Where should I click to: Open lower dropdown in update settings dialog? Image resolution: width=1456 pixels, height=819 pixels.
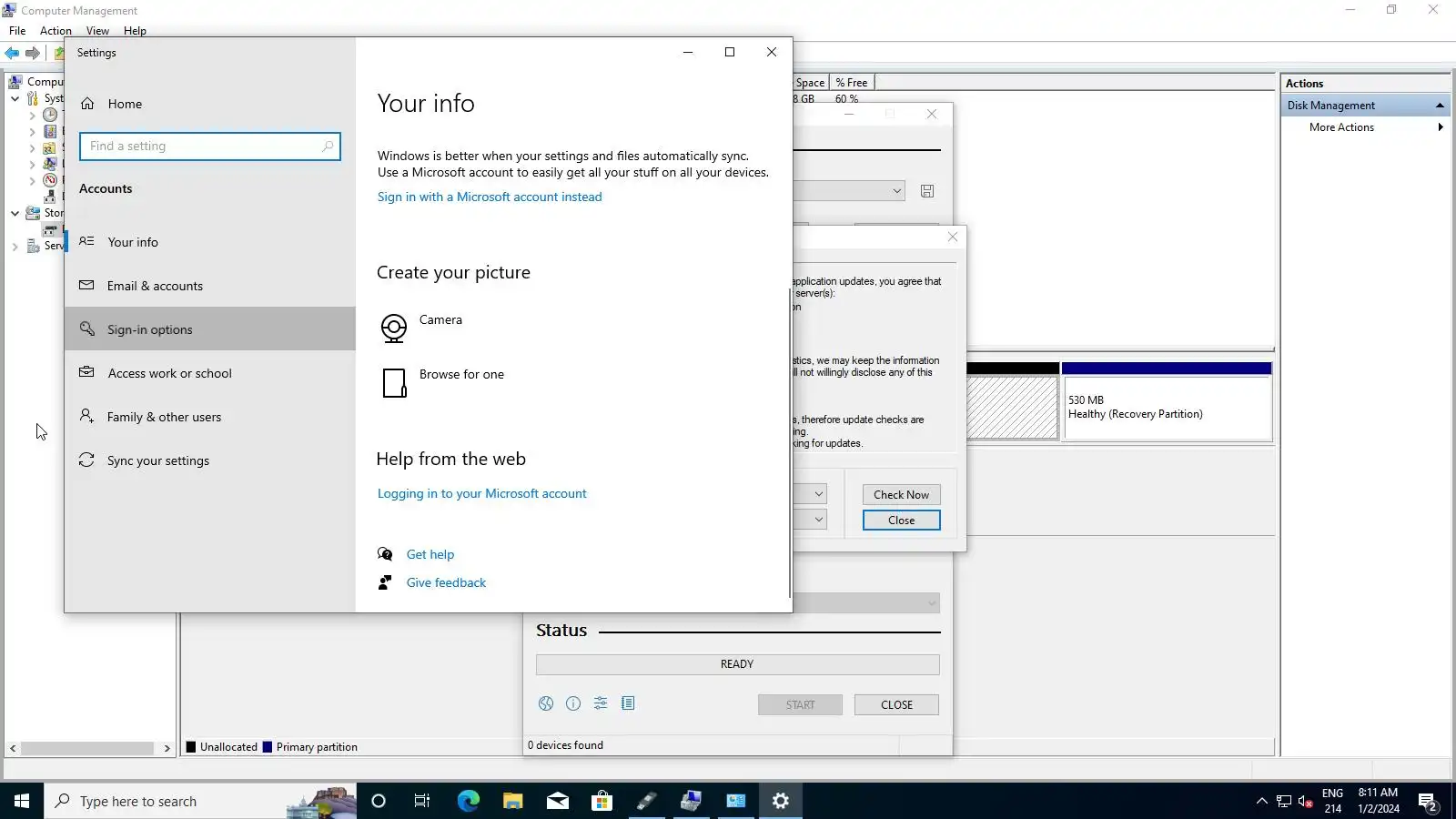point(818,520)
